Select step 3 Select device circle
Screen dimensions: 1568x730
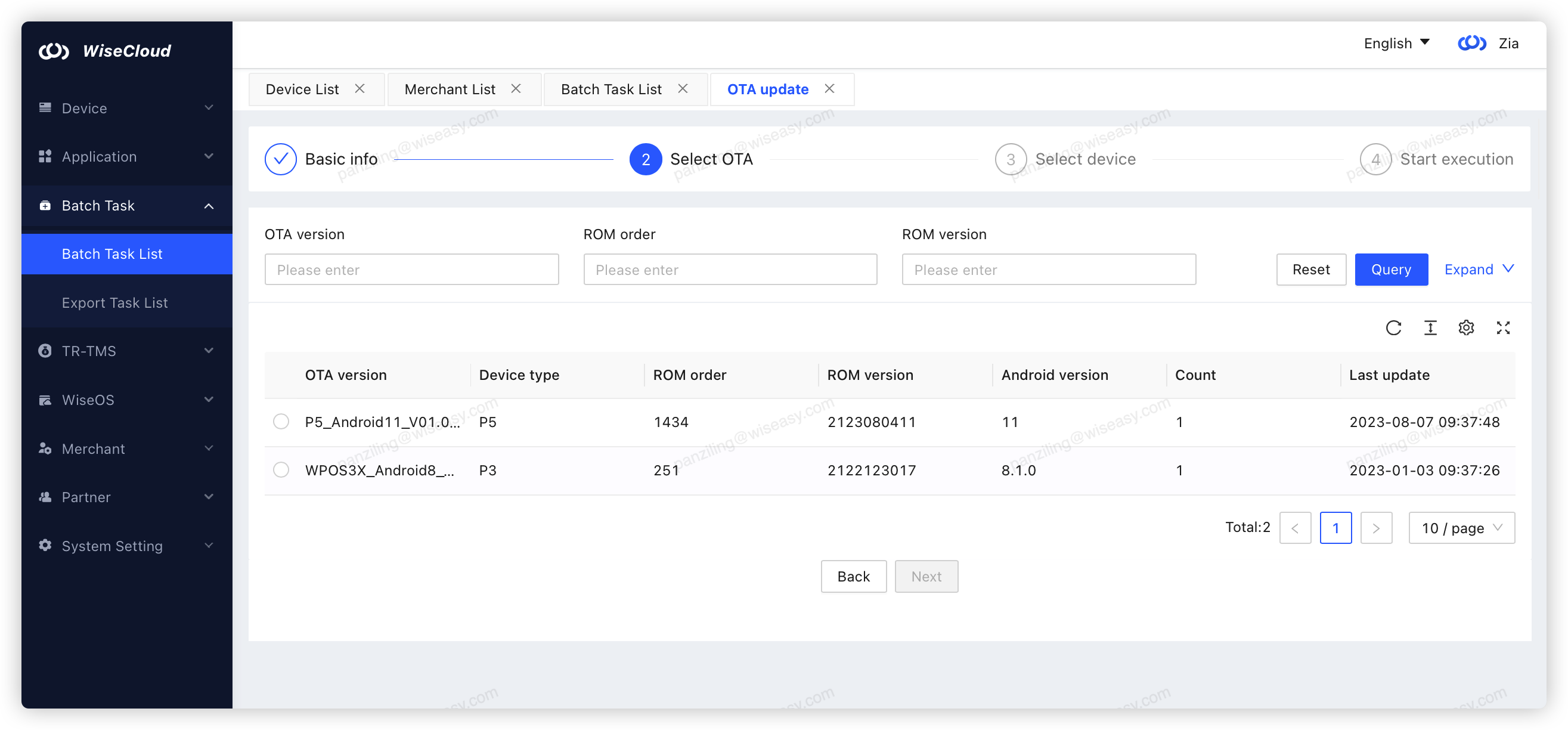tap(1011, 159)
